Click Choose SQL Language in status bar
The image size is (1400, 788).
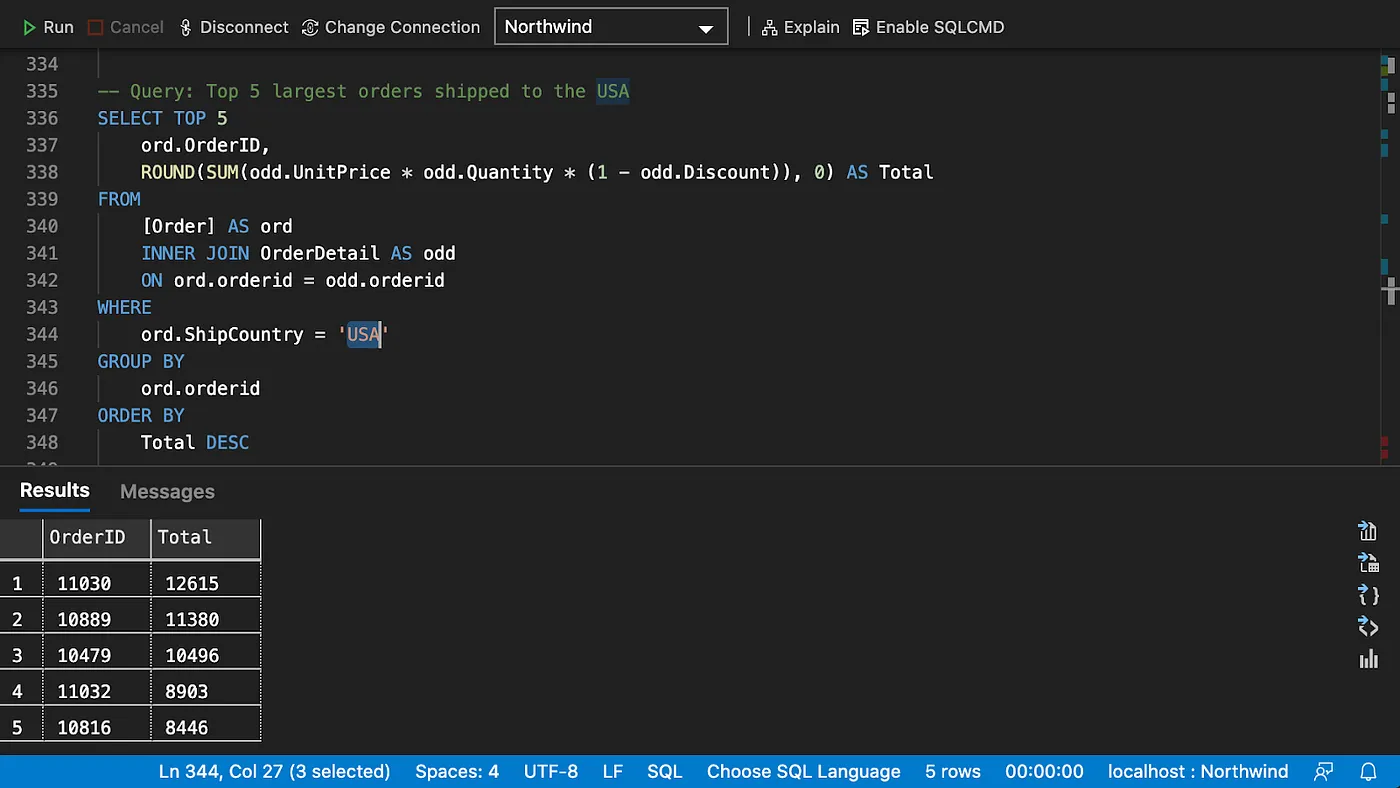coord(804,771)
